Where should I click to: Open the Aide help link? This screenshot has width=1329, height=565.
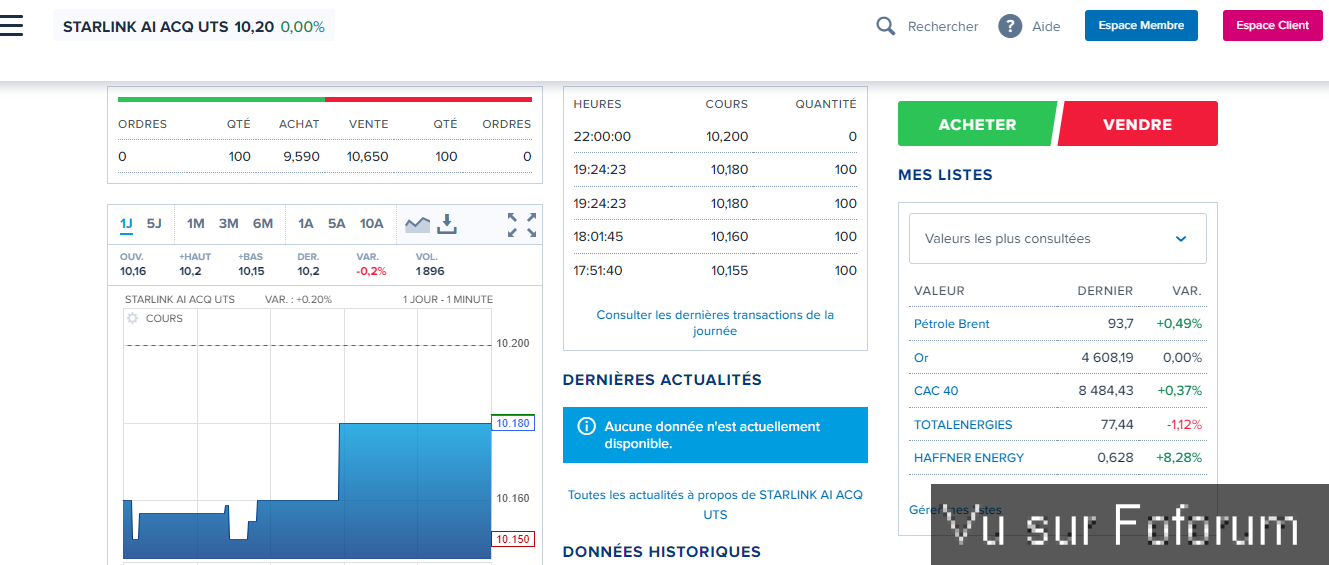point(1046,27)
